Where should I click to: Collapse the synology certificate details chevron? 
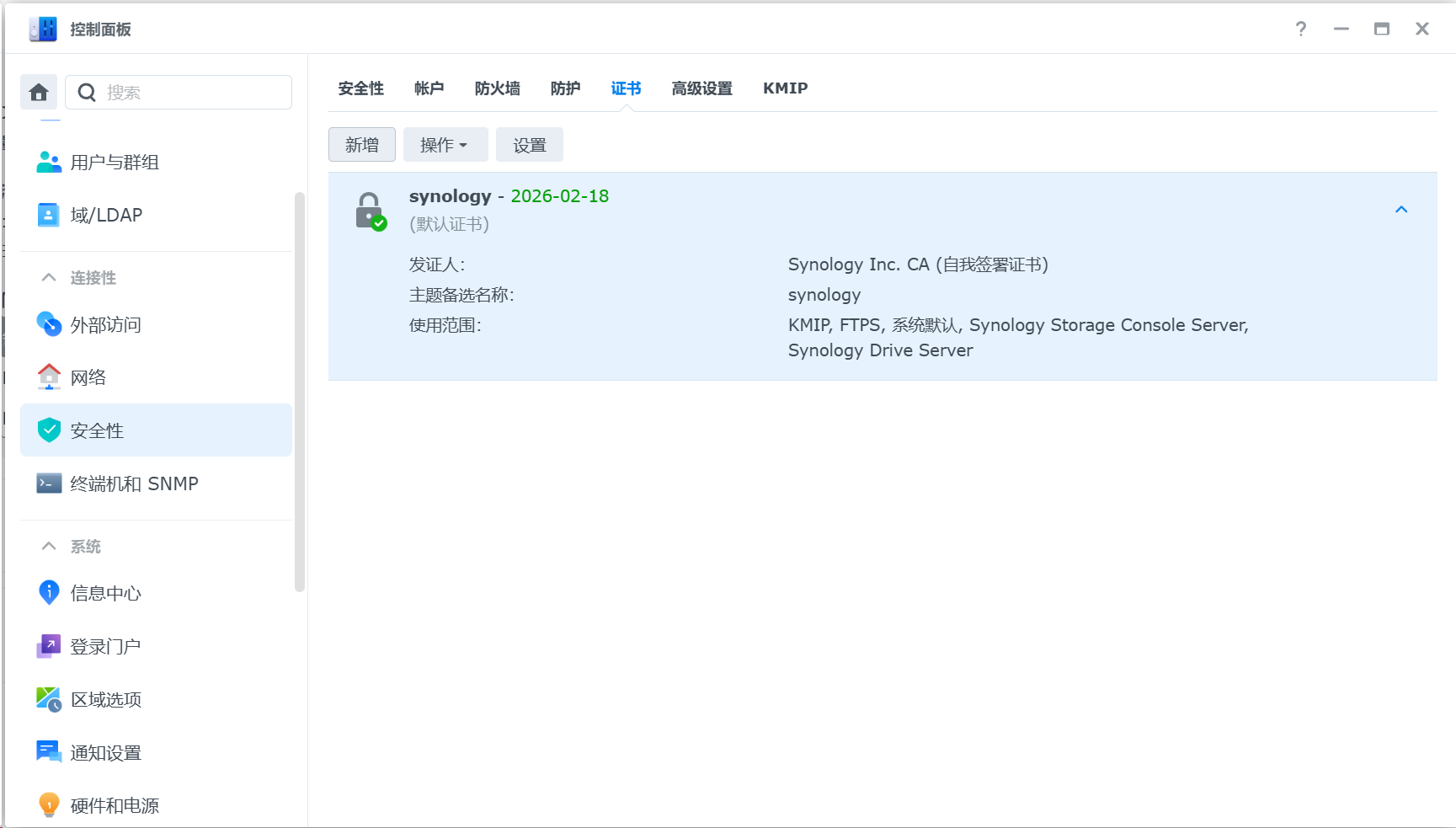click(x=1401, y=209)
